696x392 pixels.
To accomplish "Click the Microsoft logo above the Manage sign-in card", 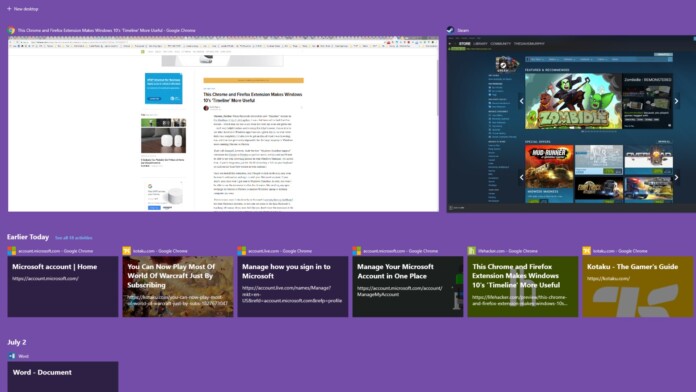I will click(x=241, y=251).
